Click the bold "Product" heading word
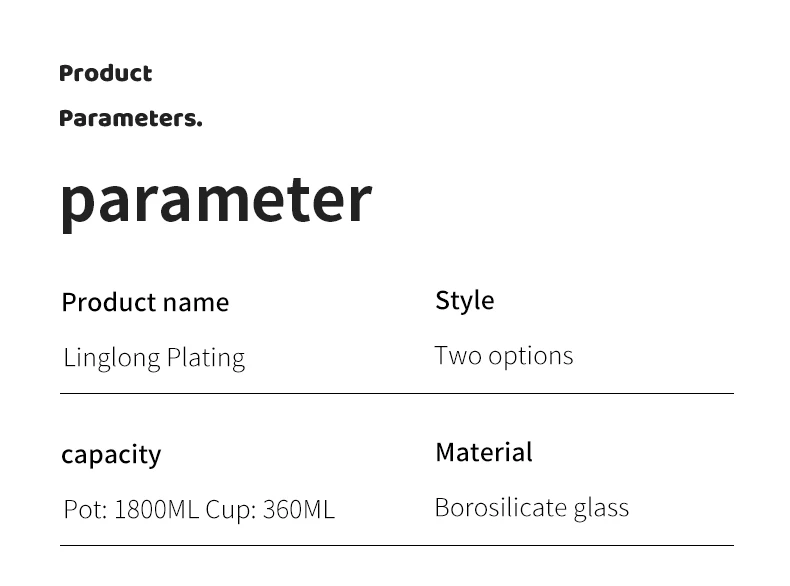 click(x=105, y=73)
